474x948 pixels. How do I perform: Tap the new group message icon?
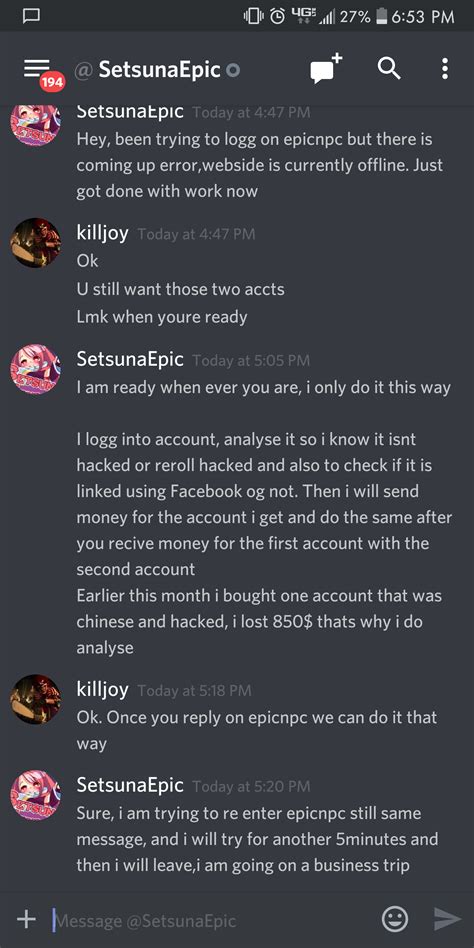327,68
